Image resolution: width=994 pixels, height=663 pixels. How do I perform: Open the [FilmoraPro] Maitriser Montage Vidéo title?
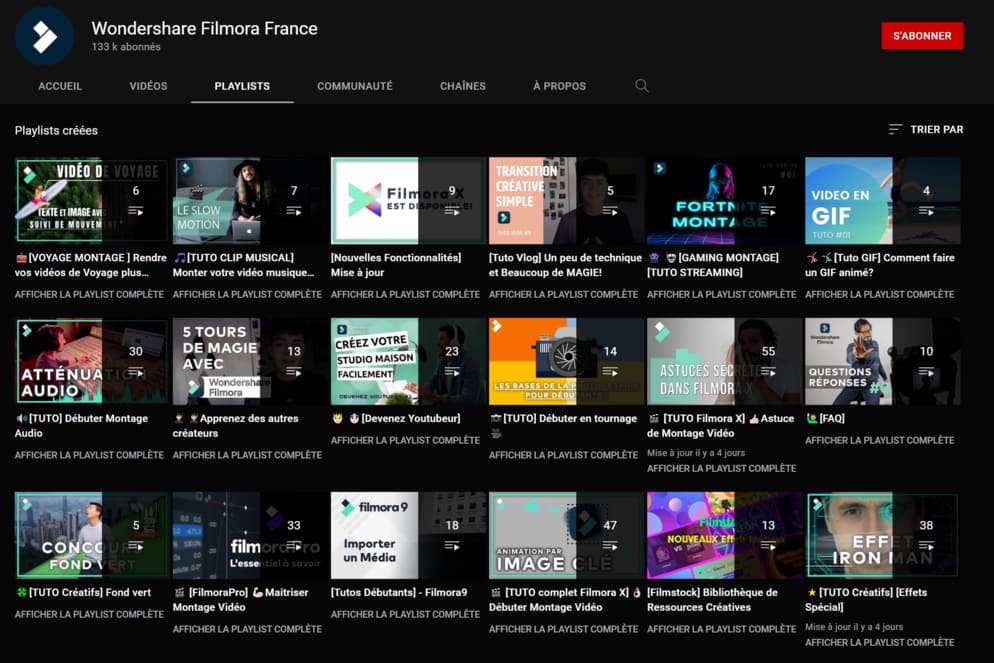[x=241, y=600]
